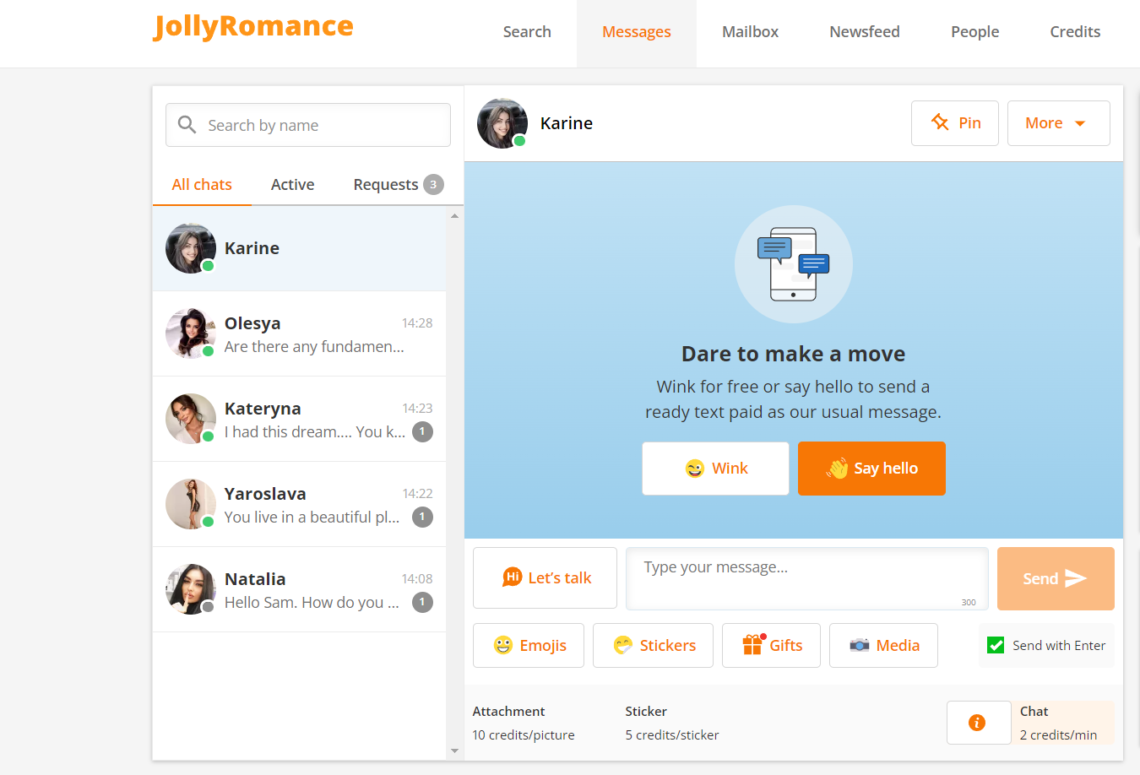Open the Stickers picker
Image resolution: width=1140 pixels, height=775 pixels.
click(x=653, y=646)
